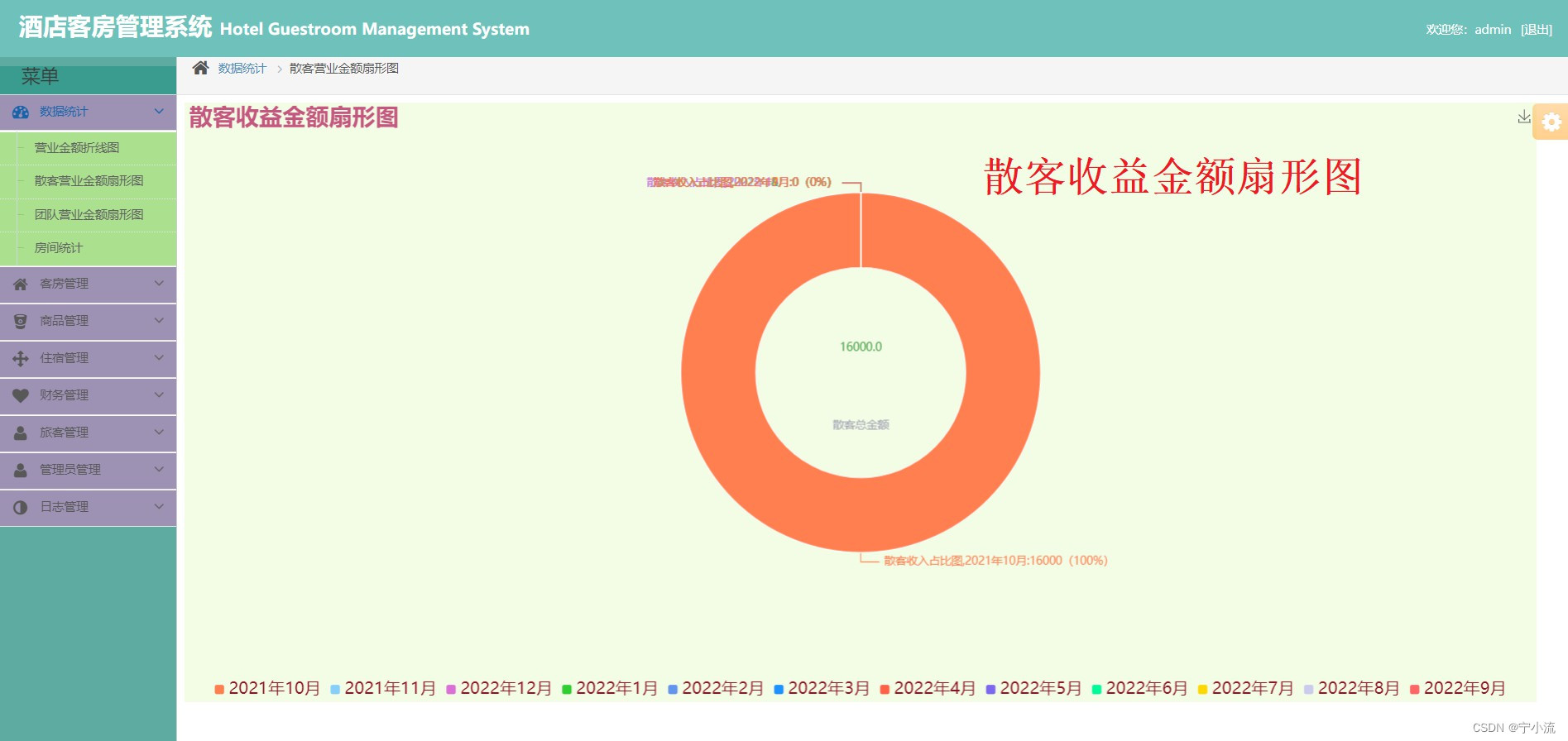Toggle the 2022年7月 legend item
Viewport: 1568px width, 741px height.
click(x=1244, y=688)
